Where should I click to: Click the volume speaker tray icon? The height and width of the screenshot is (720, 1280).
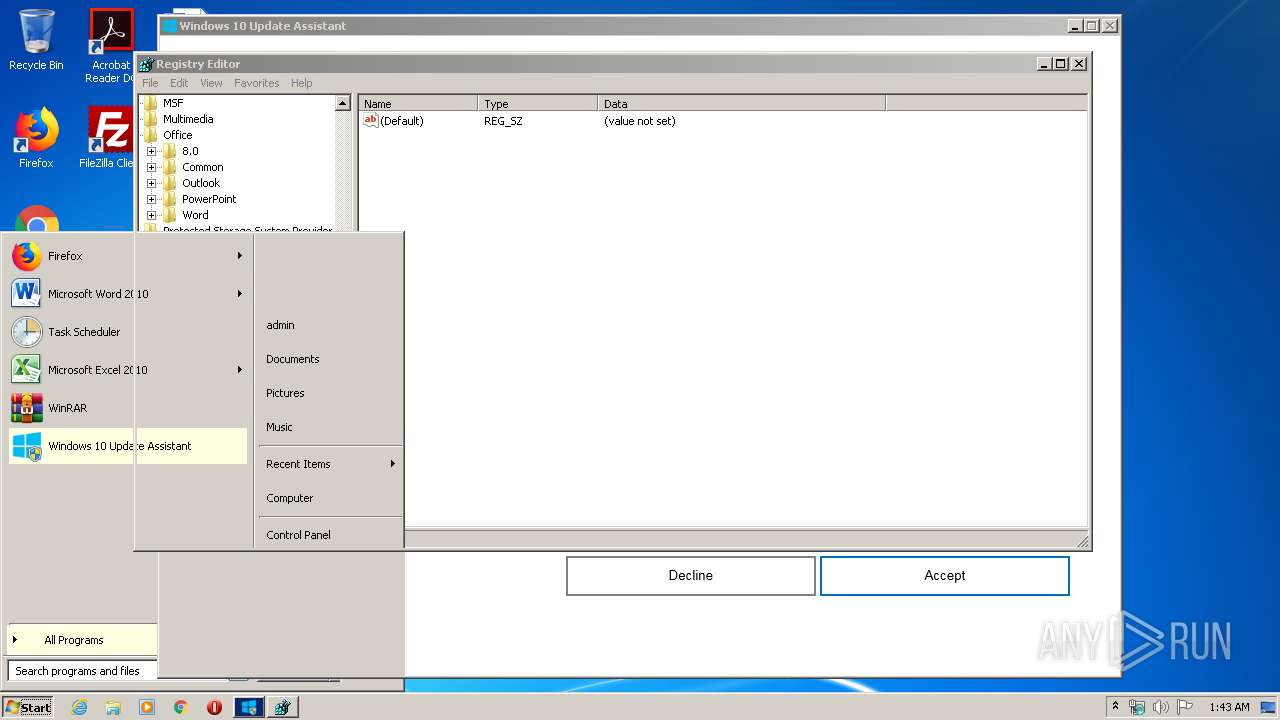pos(1161,707)
